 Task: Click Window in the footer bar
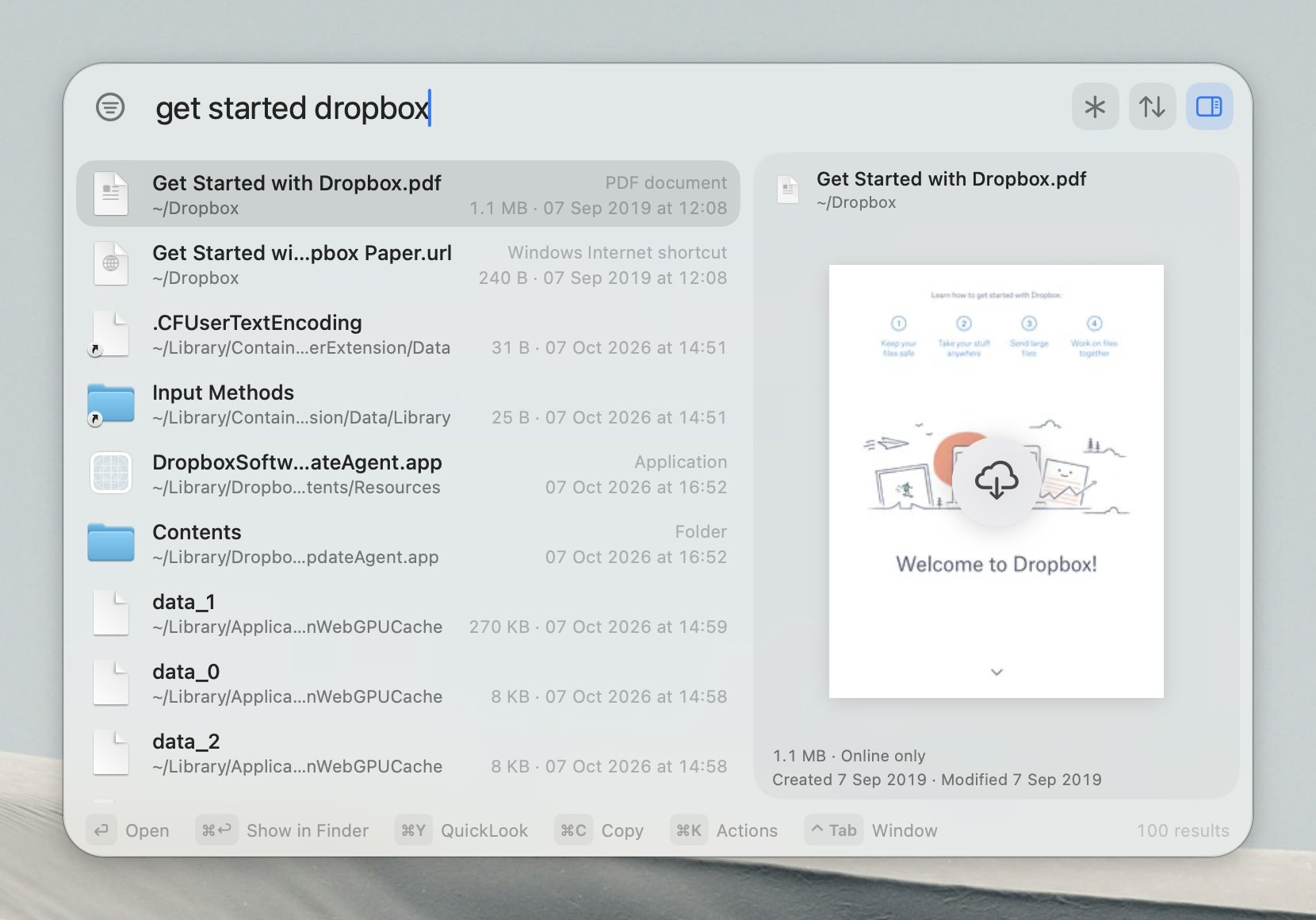pyautogui.click(x=871, y=830)
